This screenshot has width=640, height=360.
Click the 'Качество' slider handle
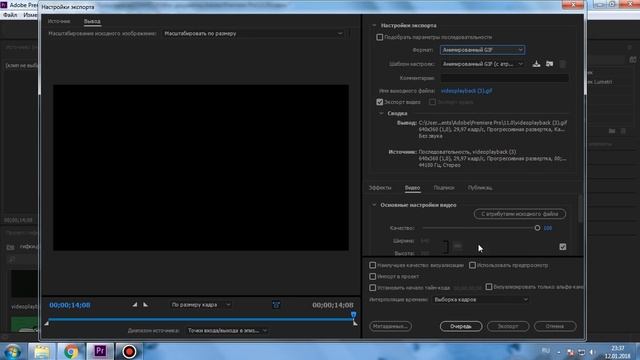pyautogui.click(x=537, y=228)
